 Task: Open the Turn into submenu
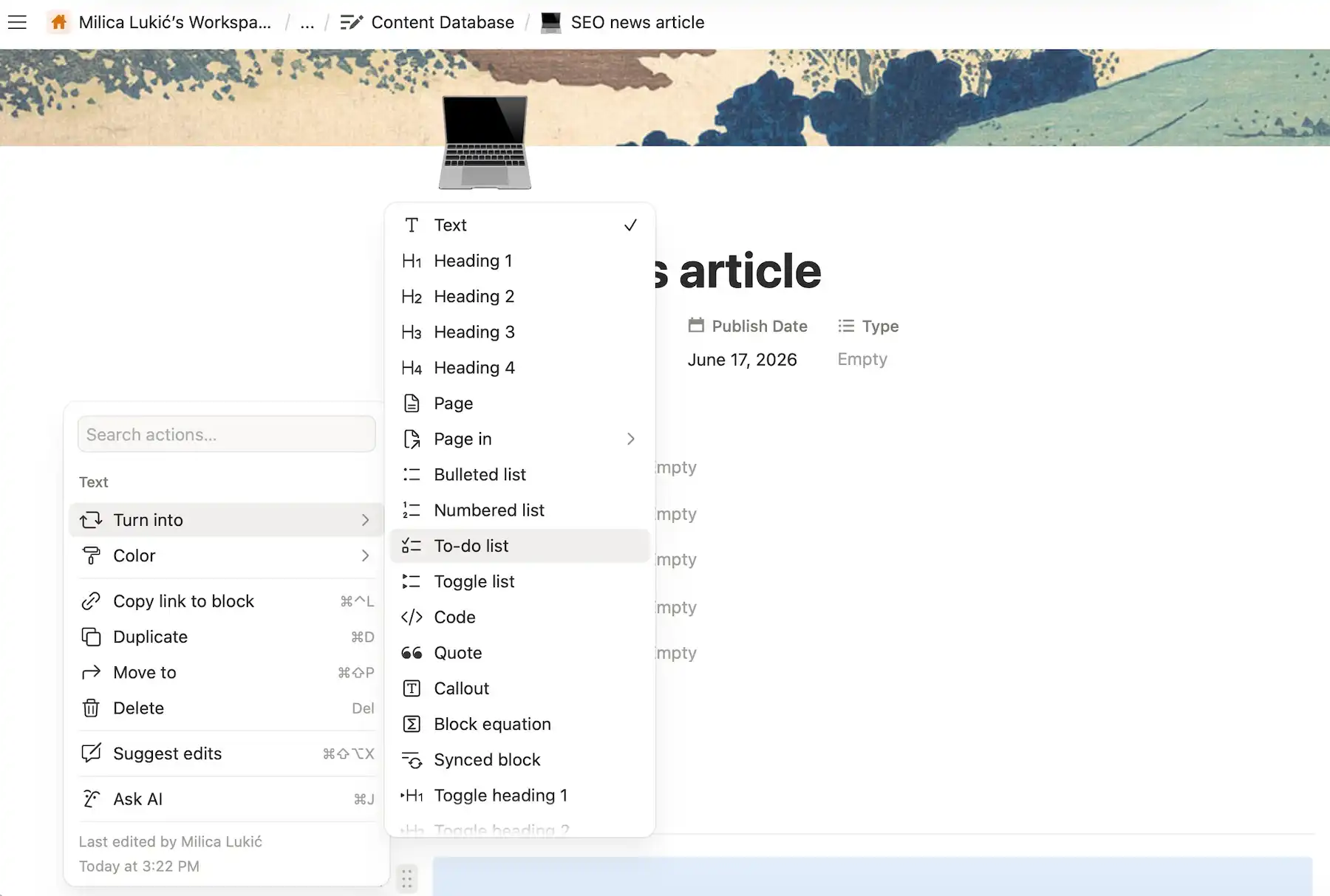226,520
